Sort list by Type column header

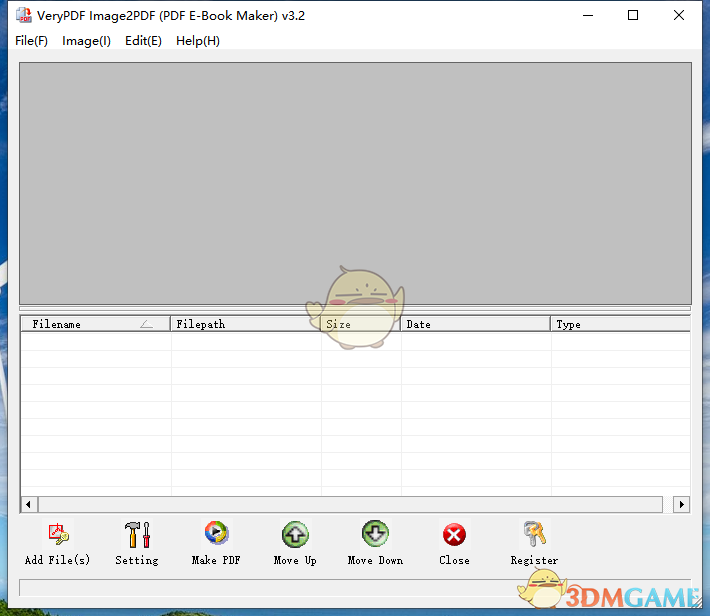(x=621, y=324)
